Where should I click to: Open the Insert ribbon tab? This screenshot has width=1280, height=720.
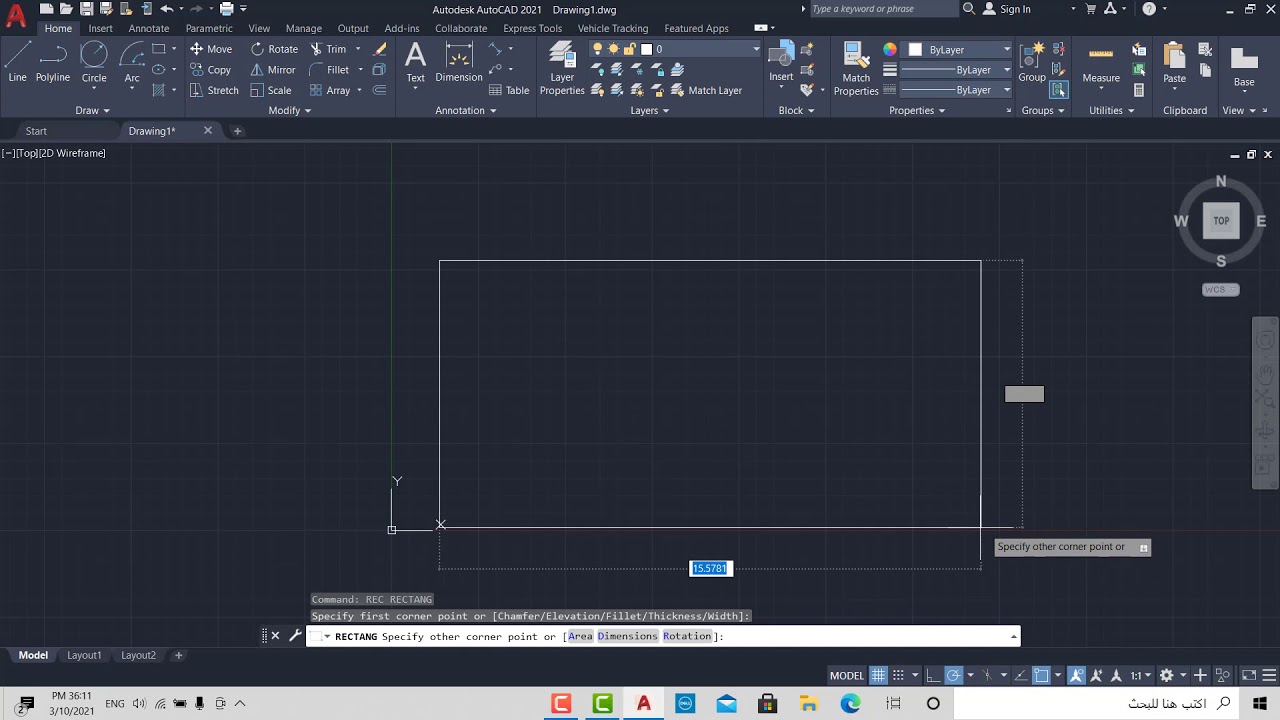100,28
